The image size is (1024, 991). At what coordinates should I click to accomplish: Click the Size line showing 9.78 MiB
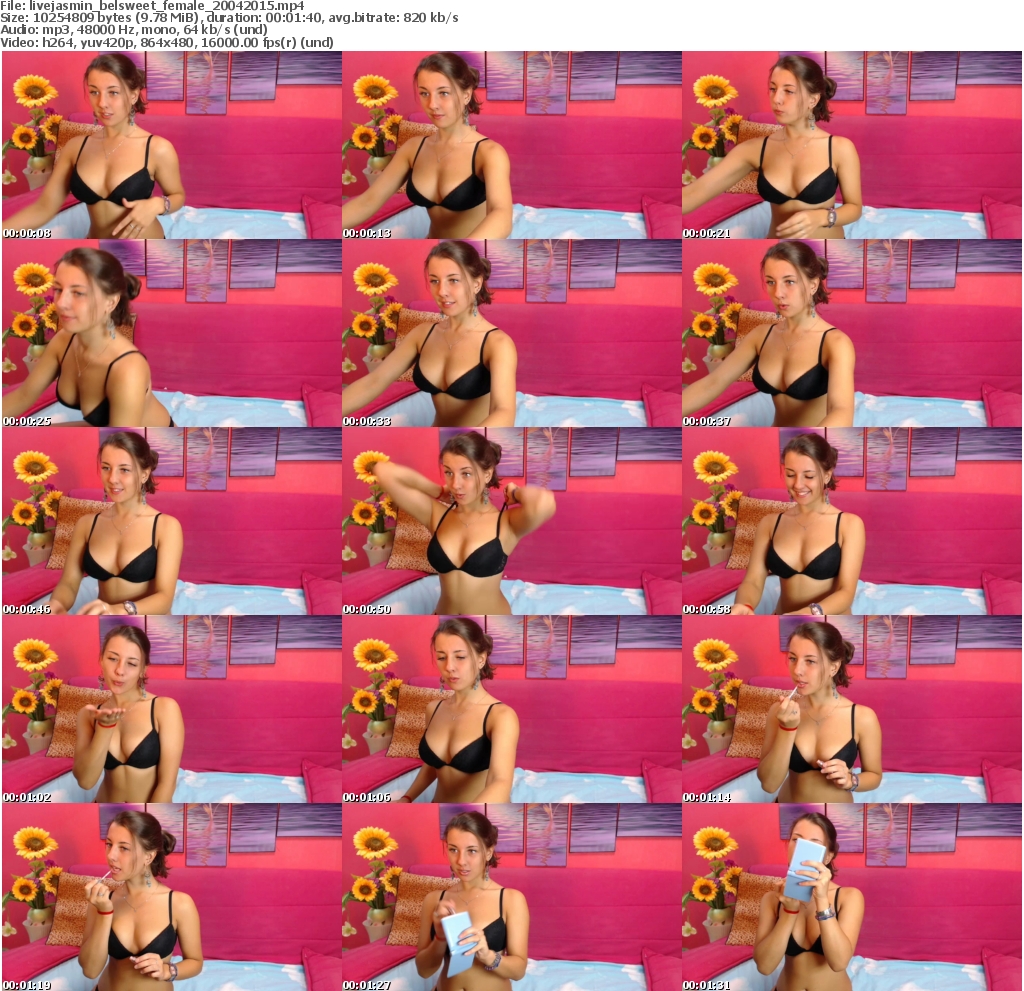pyautogui.click(x=229, y=18)
